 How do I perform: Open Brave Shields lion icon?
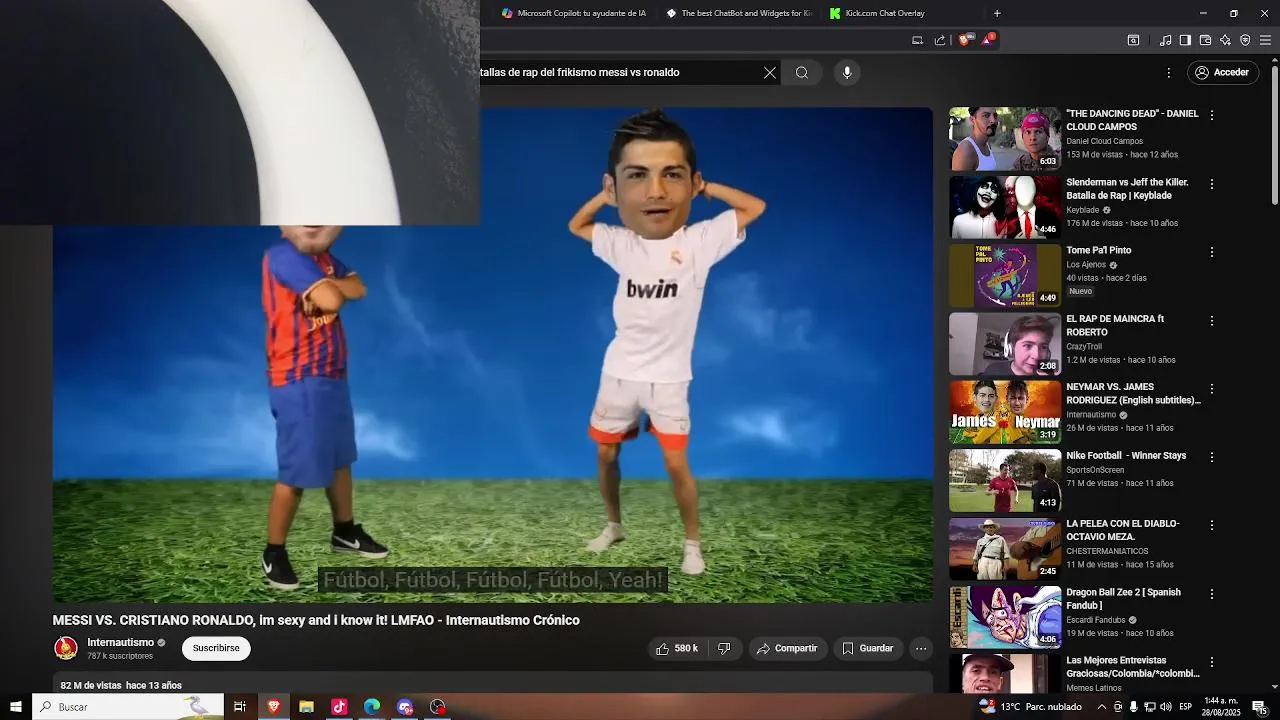pyautogui.click(x=964, y=40)
